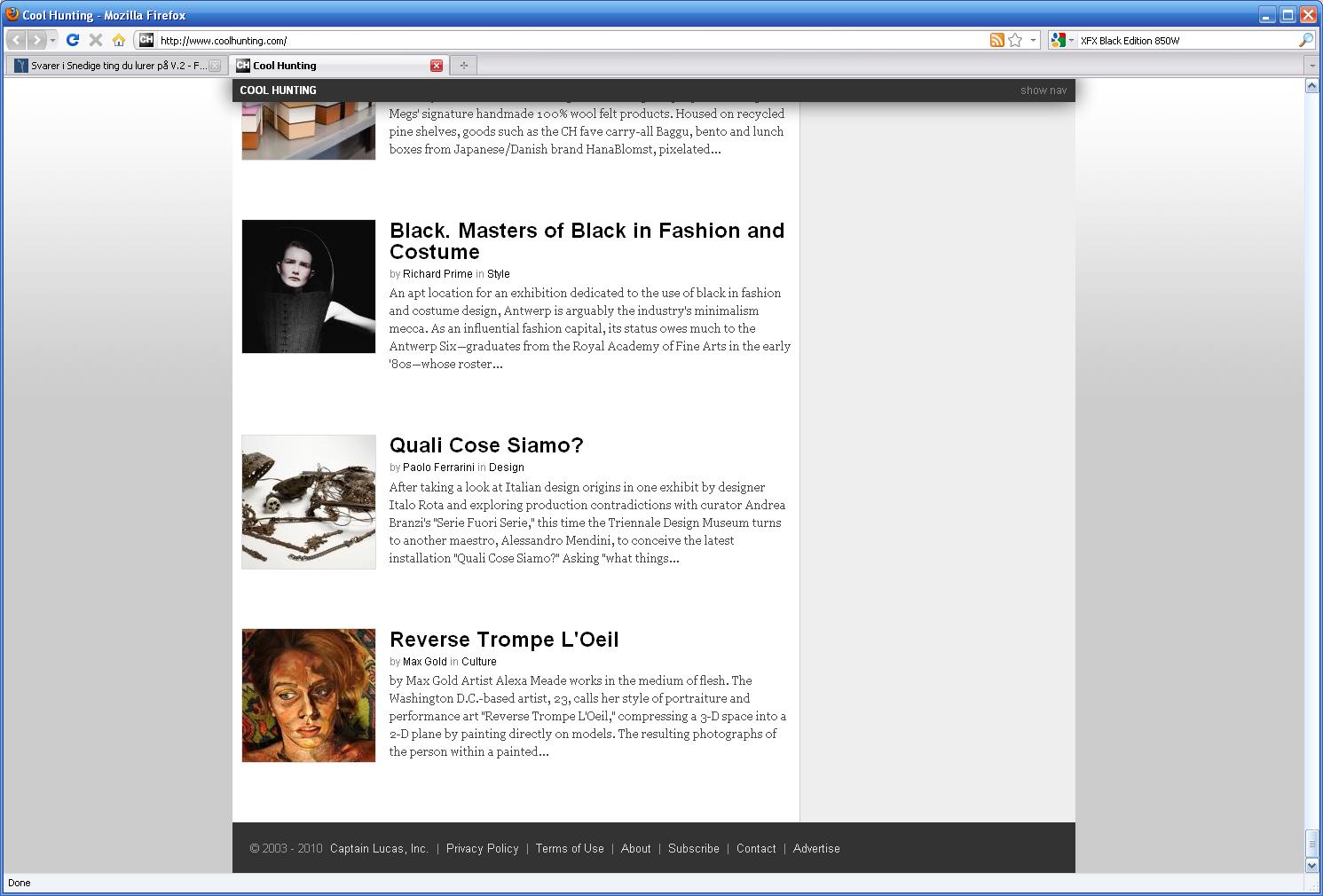Click the Firefox logo in title bar

coord(12,14)
